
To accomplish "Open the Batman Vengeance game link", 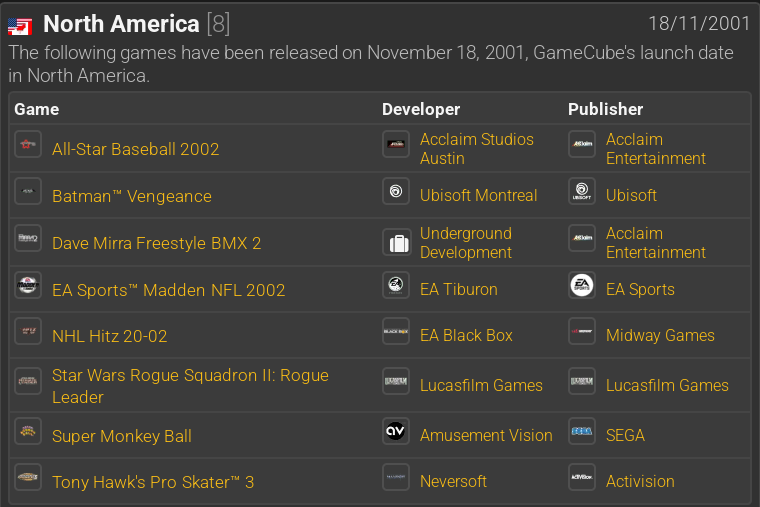I will click(131, 196).
